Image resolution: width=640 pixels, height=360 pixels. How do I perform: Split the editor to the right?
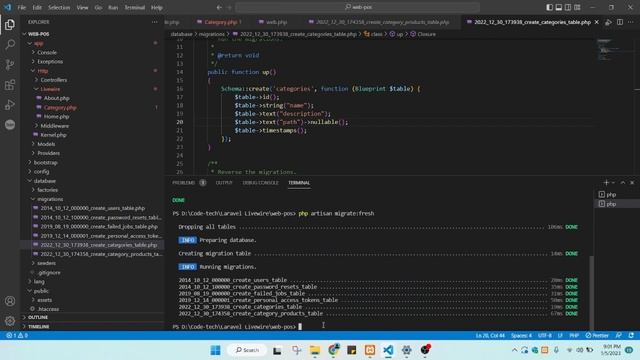click(x=620, y=22)
